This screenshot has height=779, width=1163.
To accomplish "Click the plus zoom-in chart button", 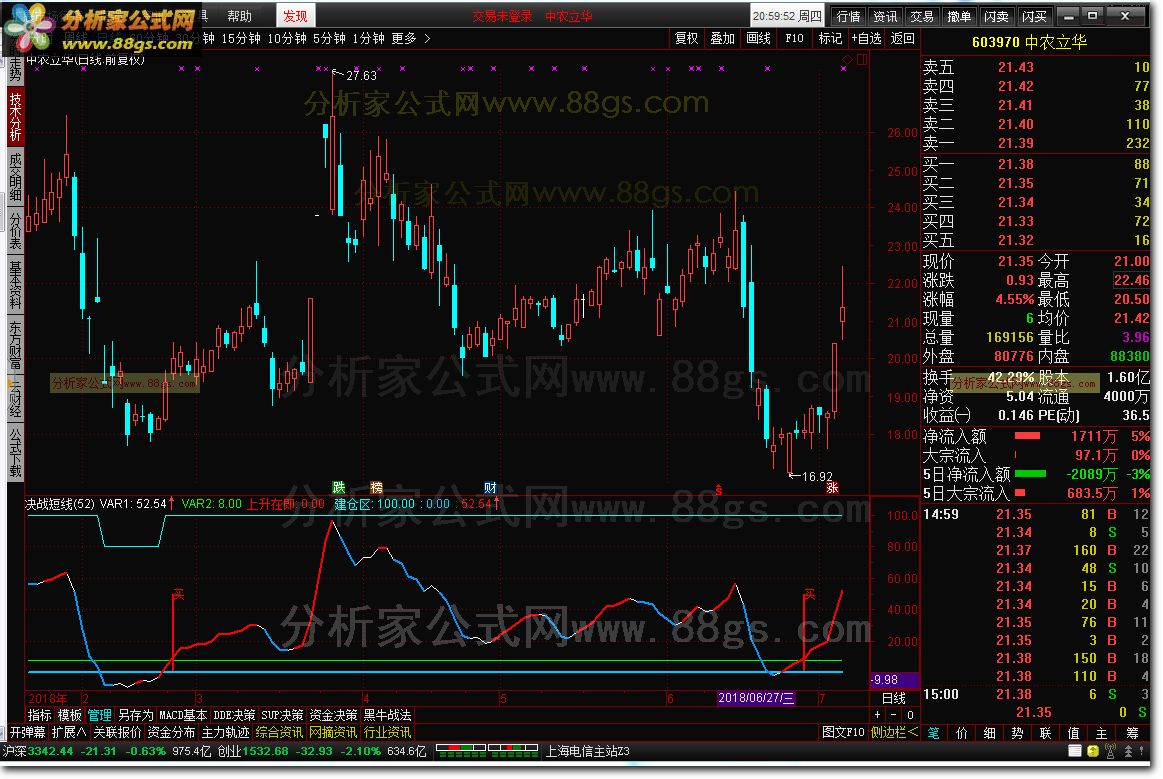I will tap(877, 715).
